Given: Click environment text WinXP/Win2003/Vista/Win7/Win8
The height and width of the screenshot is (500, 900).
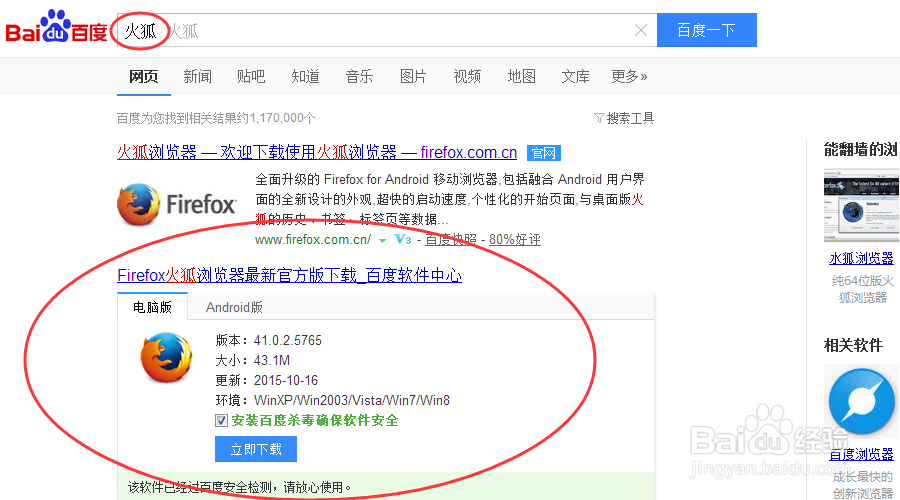Looking at the screenshot, I should 352,400.
